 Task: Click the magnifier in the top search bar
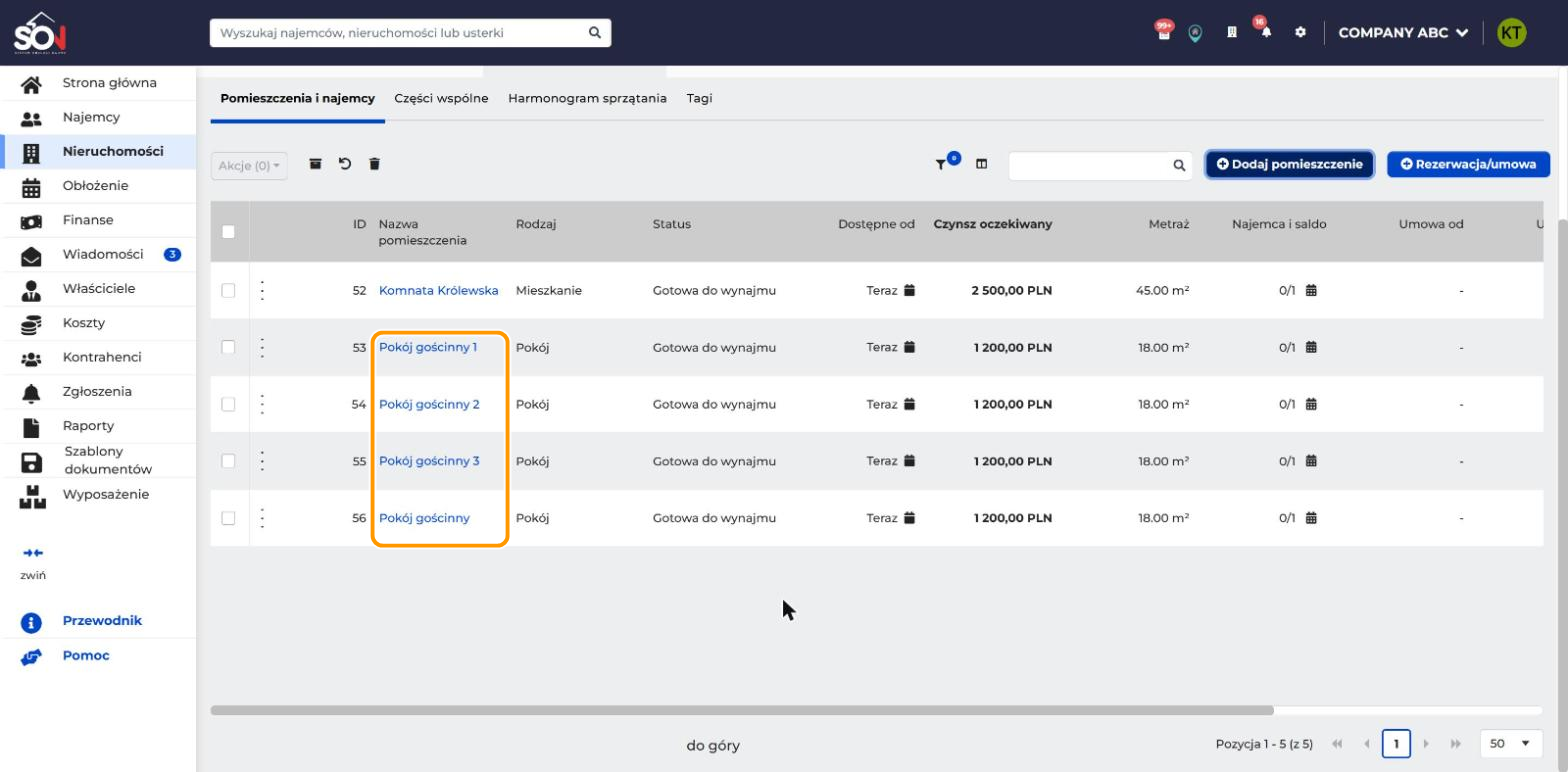pos(594,33)
